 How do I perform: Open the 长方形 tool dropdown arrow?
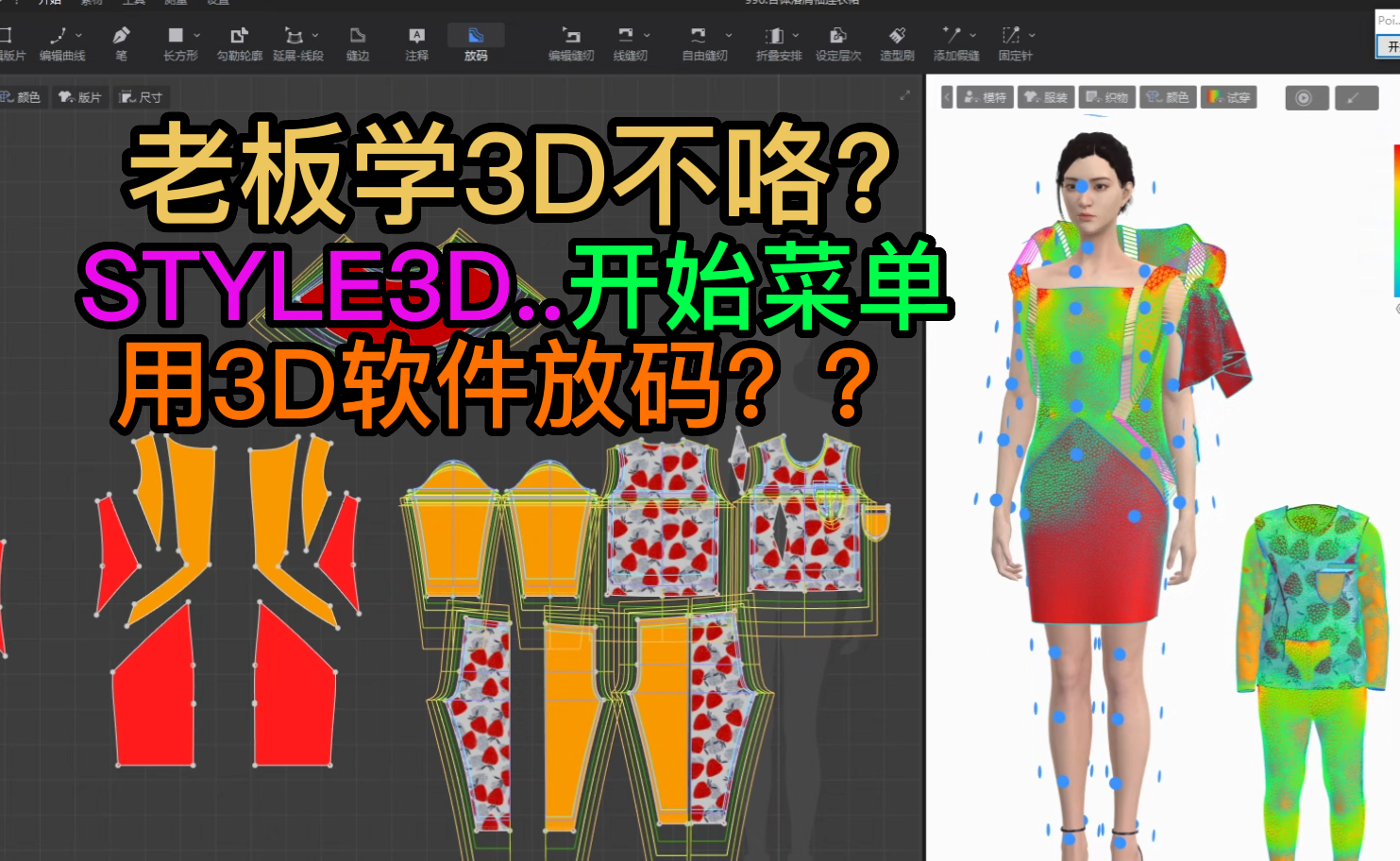[196, 36]
